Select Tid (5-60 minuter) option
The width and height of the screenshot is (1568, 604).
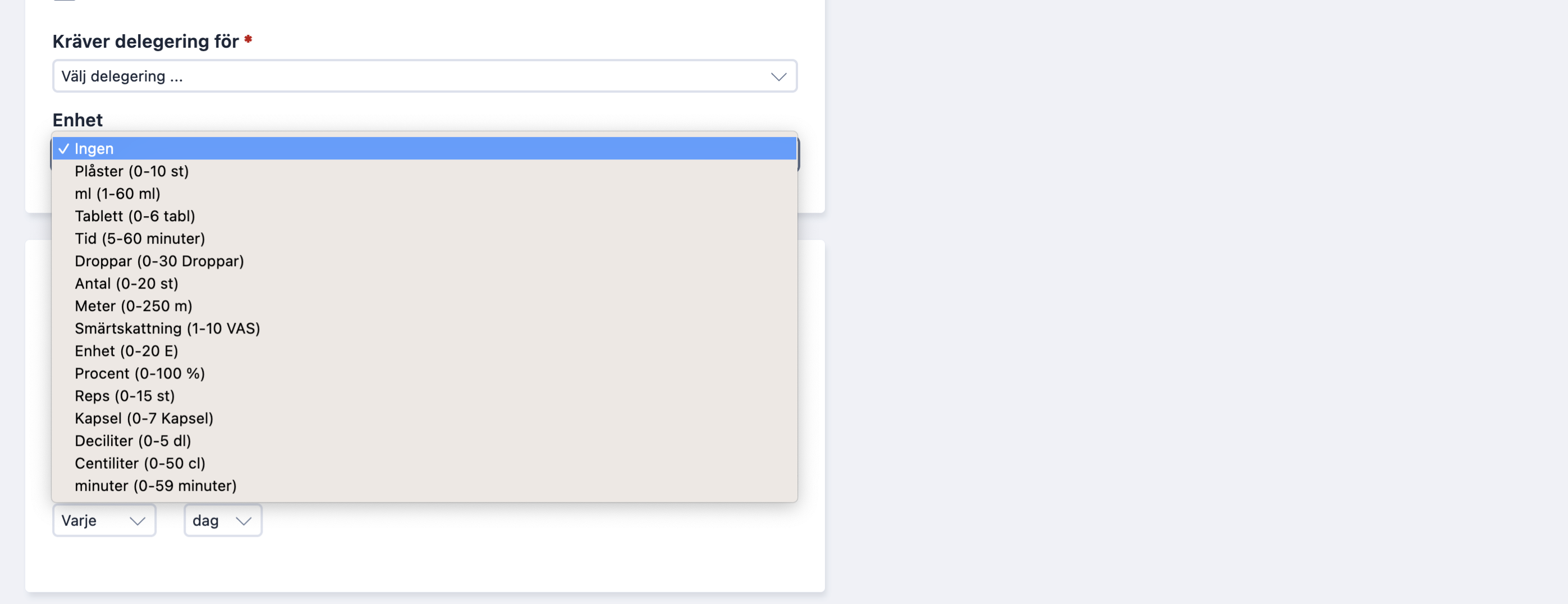pyautogui.click(x=425, y=239)
